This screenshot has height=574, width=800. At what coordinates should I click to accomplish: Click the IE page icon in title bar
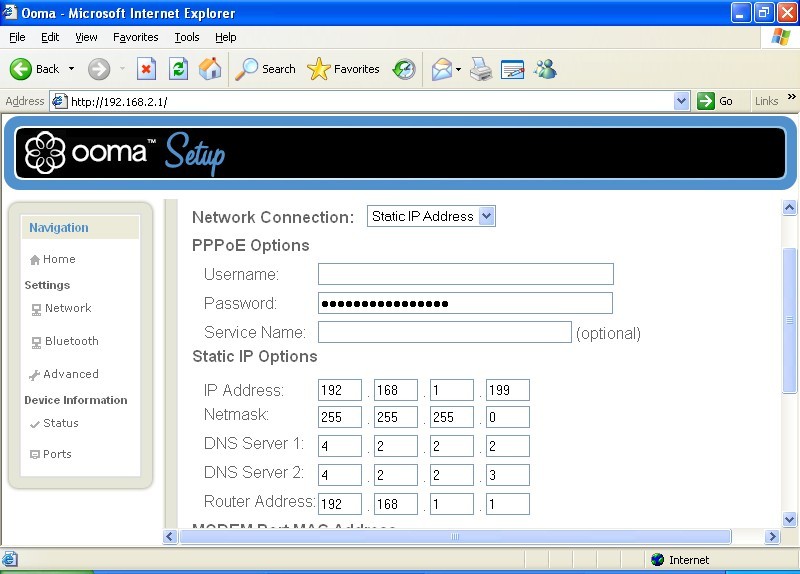tap(10, 12)
